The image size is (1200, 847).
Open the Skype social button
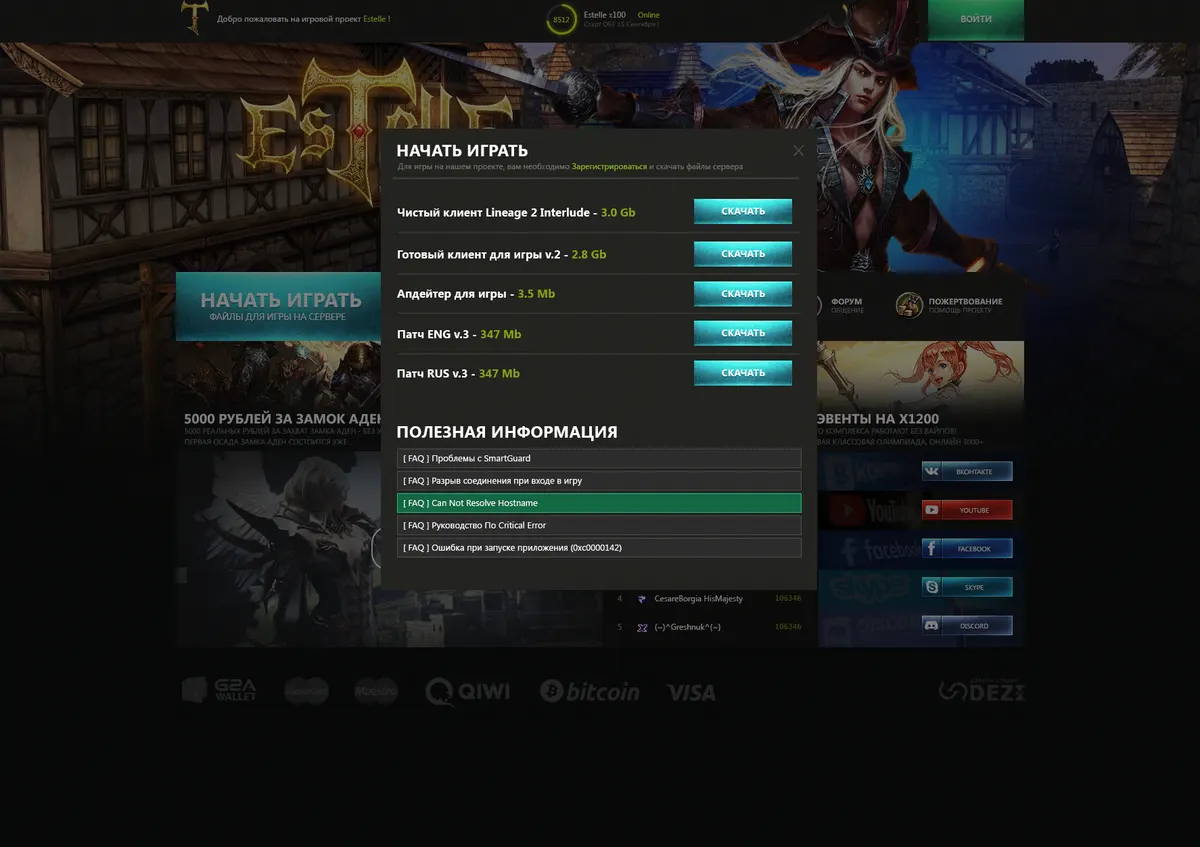(967, 587)
